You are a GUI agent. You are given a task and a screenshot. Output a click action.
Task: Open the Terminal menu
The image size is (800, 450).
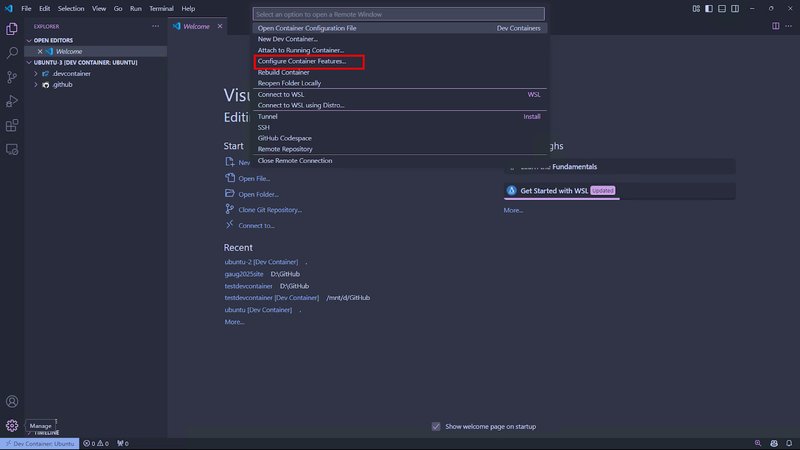[161, 9]
